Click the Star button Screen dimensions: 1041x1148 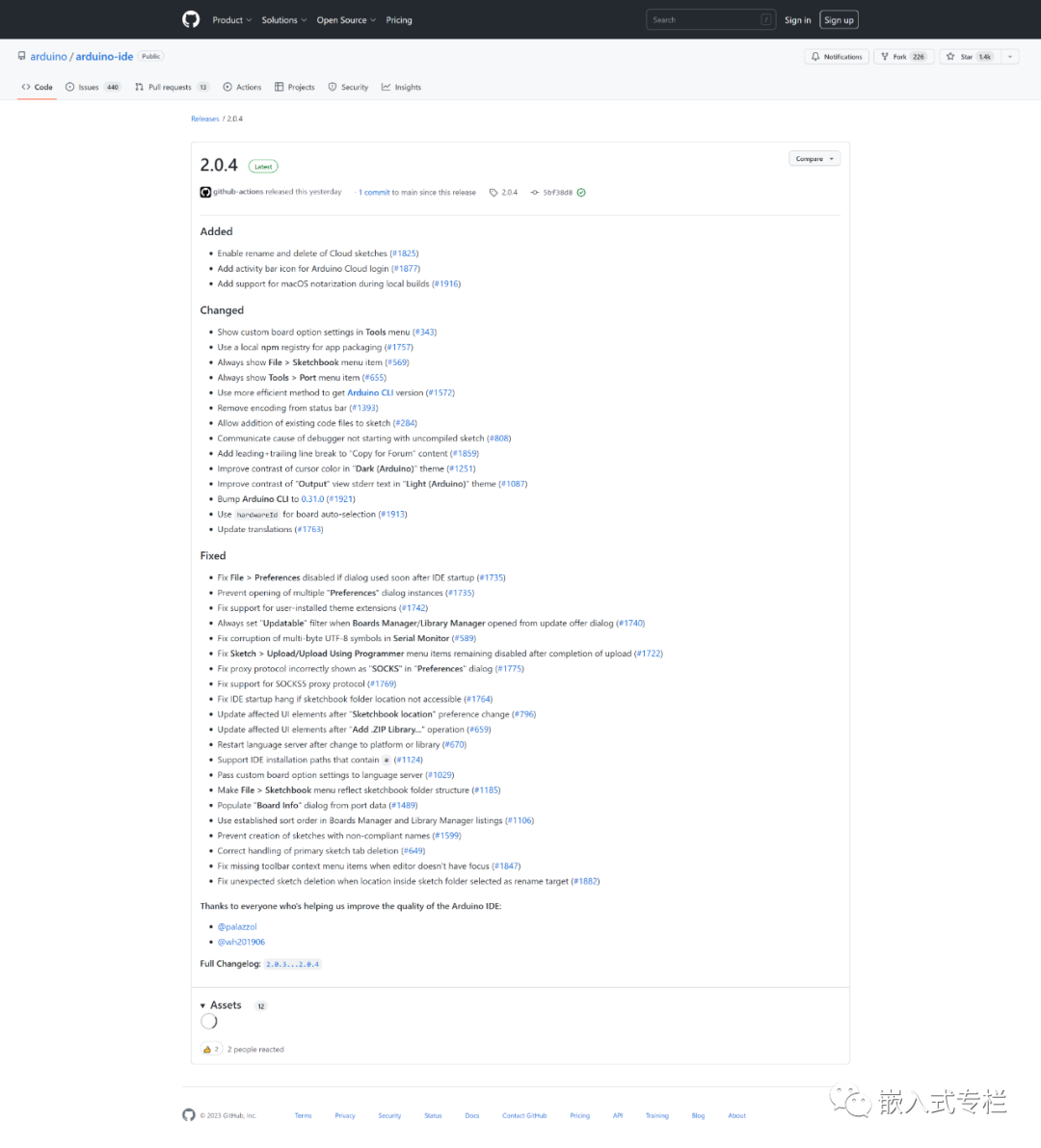coord(970,56)
